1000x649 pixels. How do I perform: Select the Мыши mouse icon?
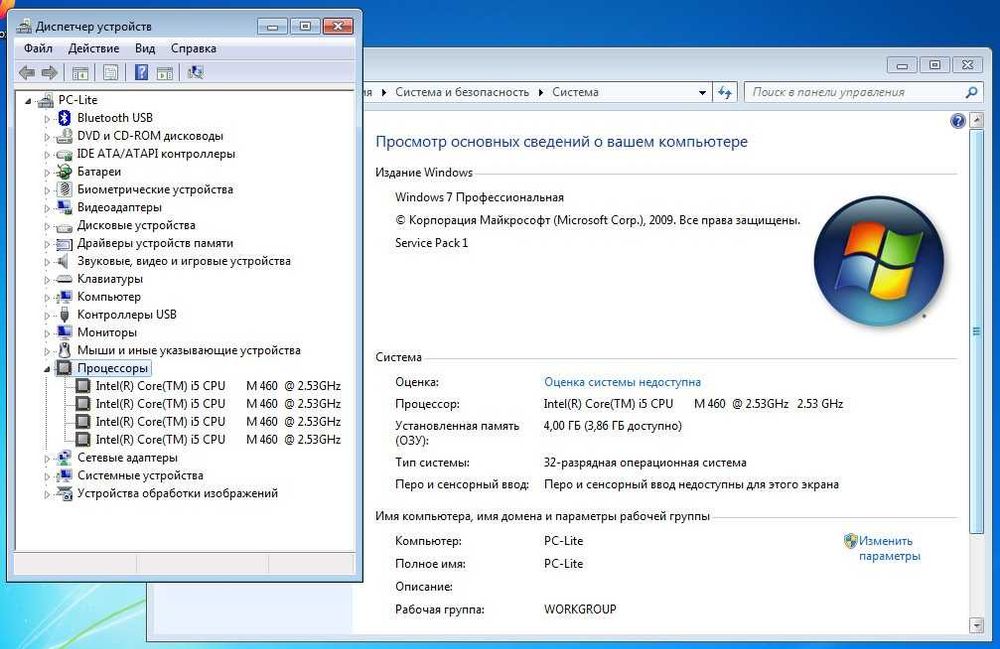pyautogui.click(x=64, y=350)
